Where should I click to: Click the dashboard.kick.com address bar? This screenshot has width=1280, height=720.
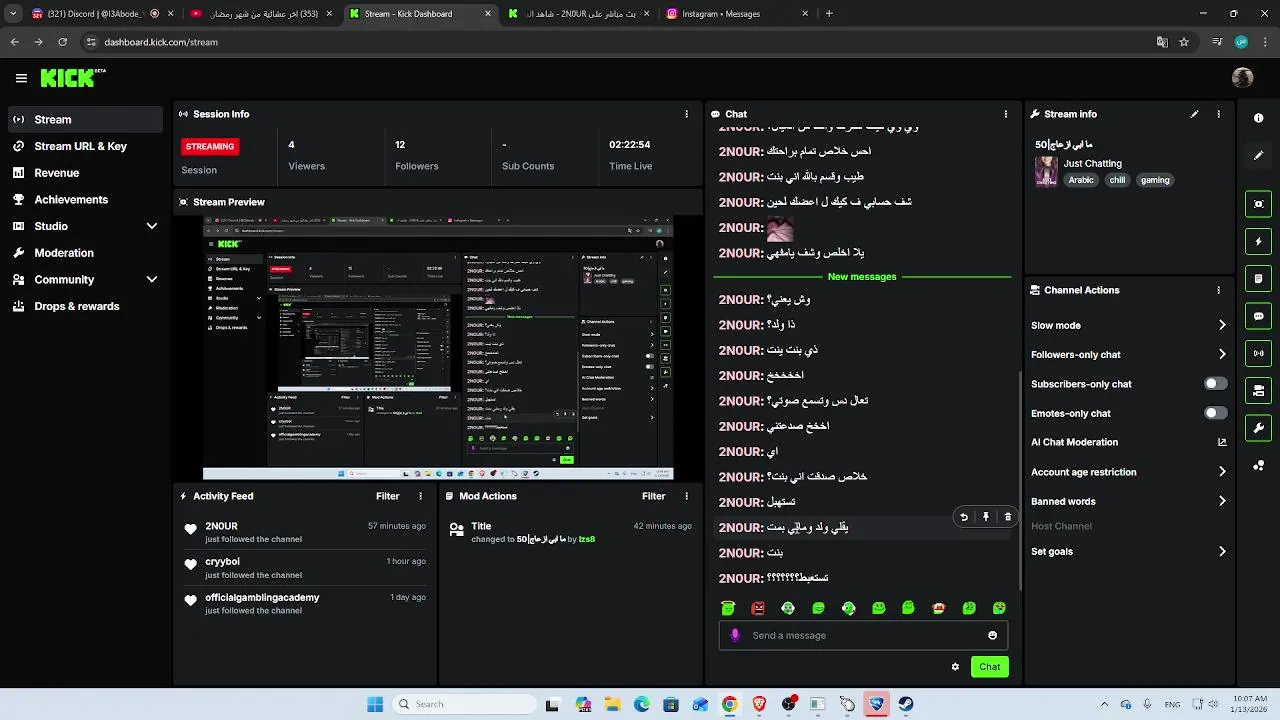click(160, 42)
